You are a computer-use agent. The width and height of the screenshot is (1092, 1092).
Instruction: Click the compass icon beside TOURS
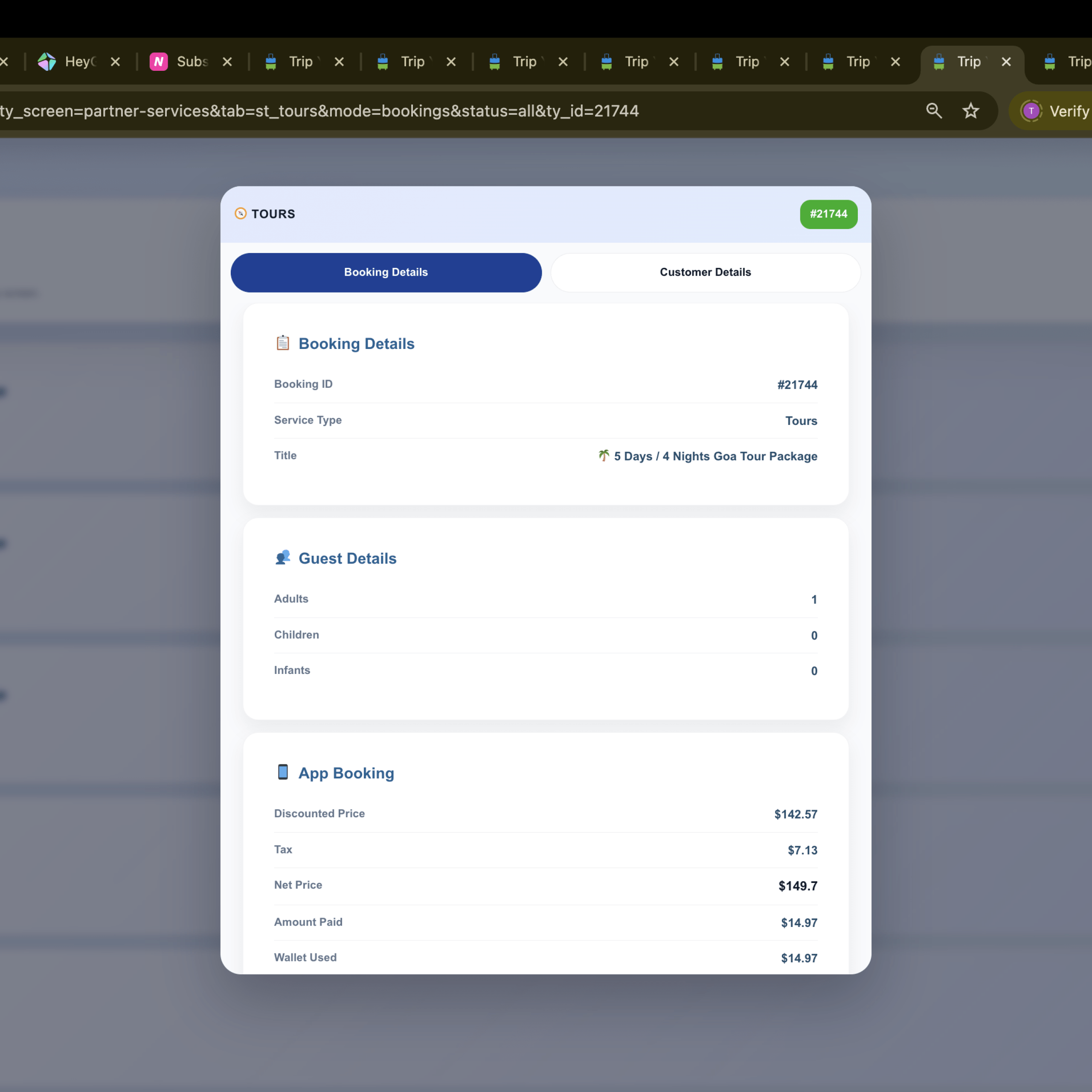pos(241,214)
